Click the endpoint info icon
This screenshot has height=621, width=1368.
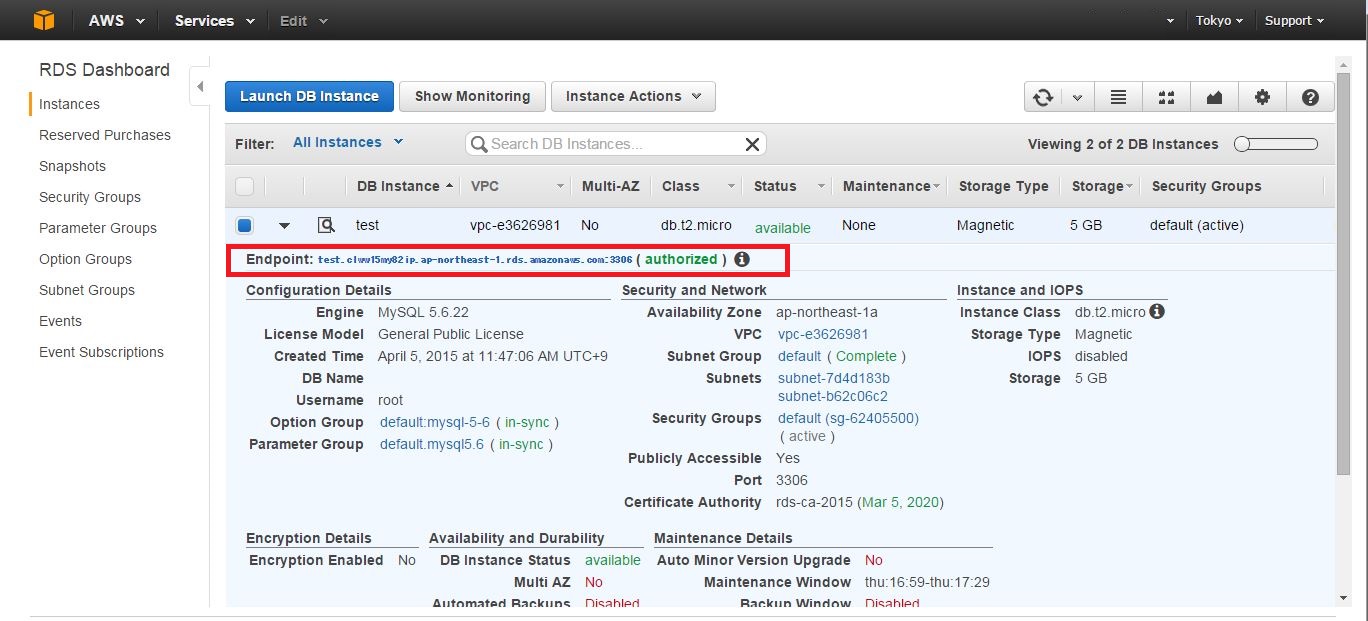tap(742, 259)
